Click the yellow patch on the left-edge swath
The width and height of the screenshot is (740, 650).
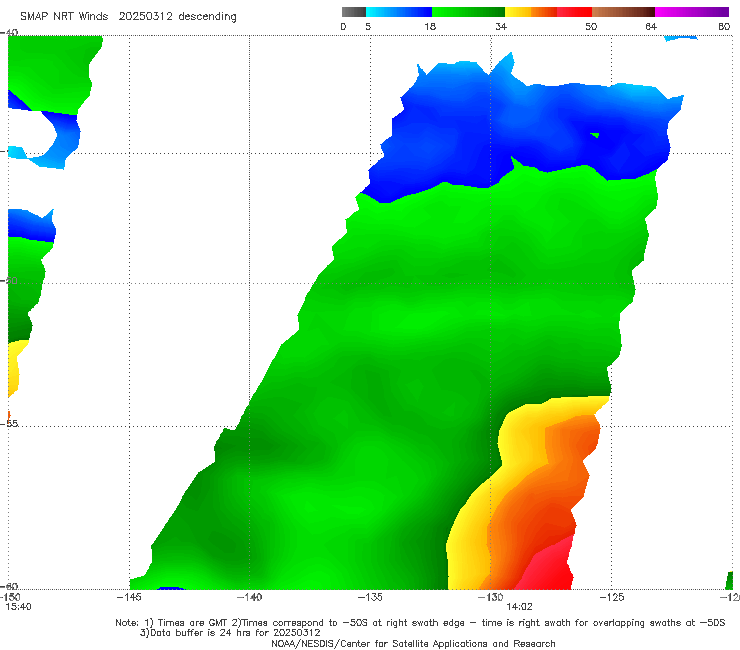tap(13, 368)
